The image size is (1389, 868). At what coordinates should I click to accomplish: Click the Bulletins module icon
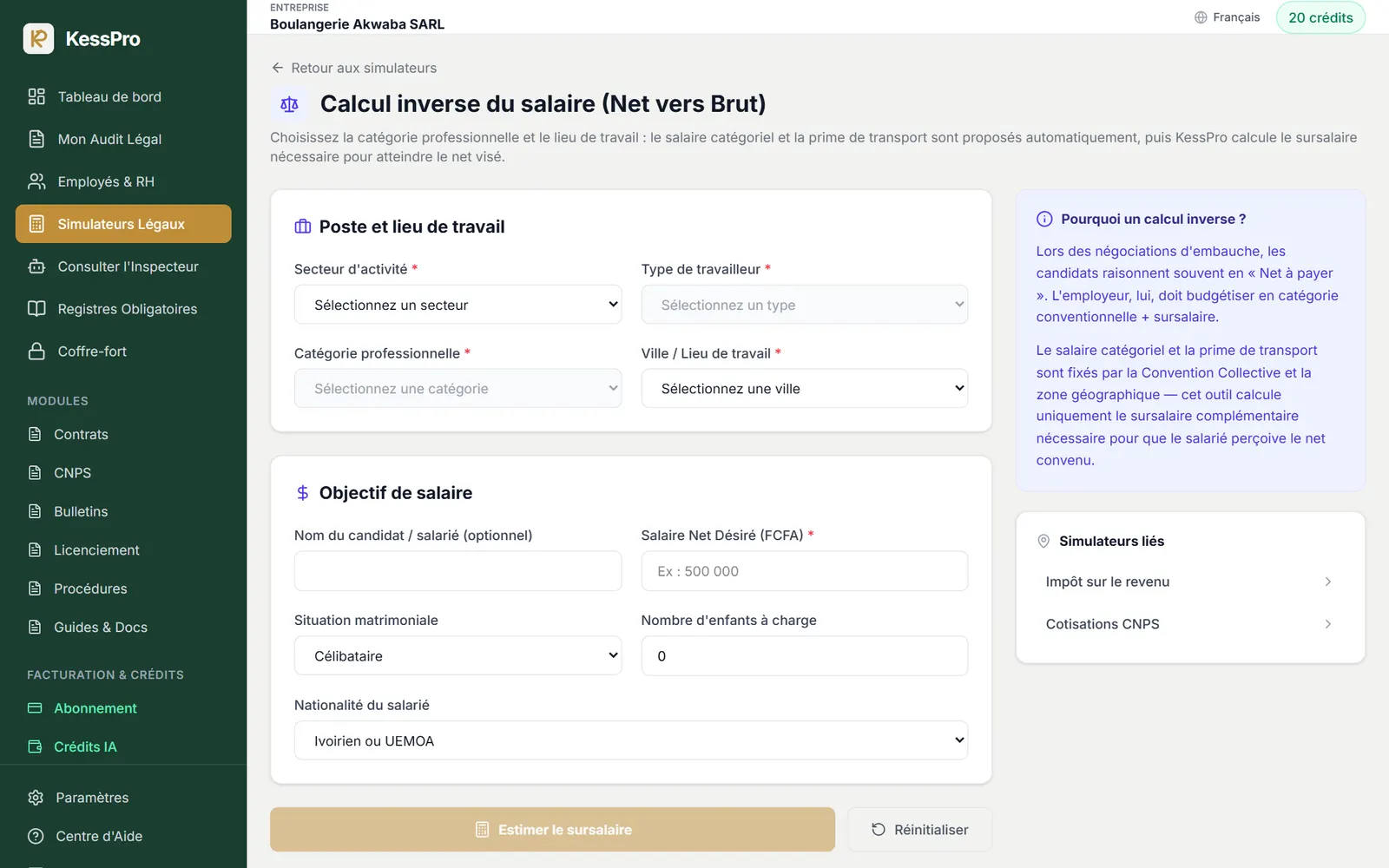point(35,511)
